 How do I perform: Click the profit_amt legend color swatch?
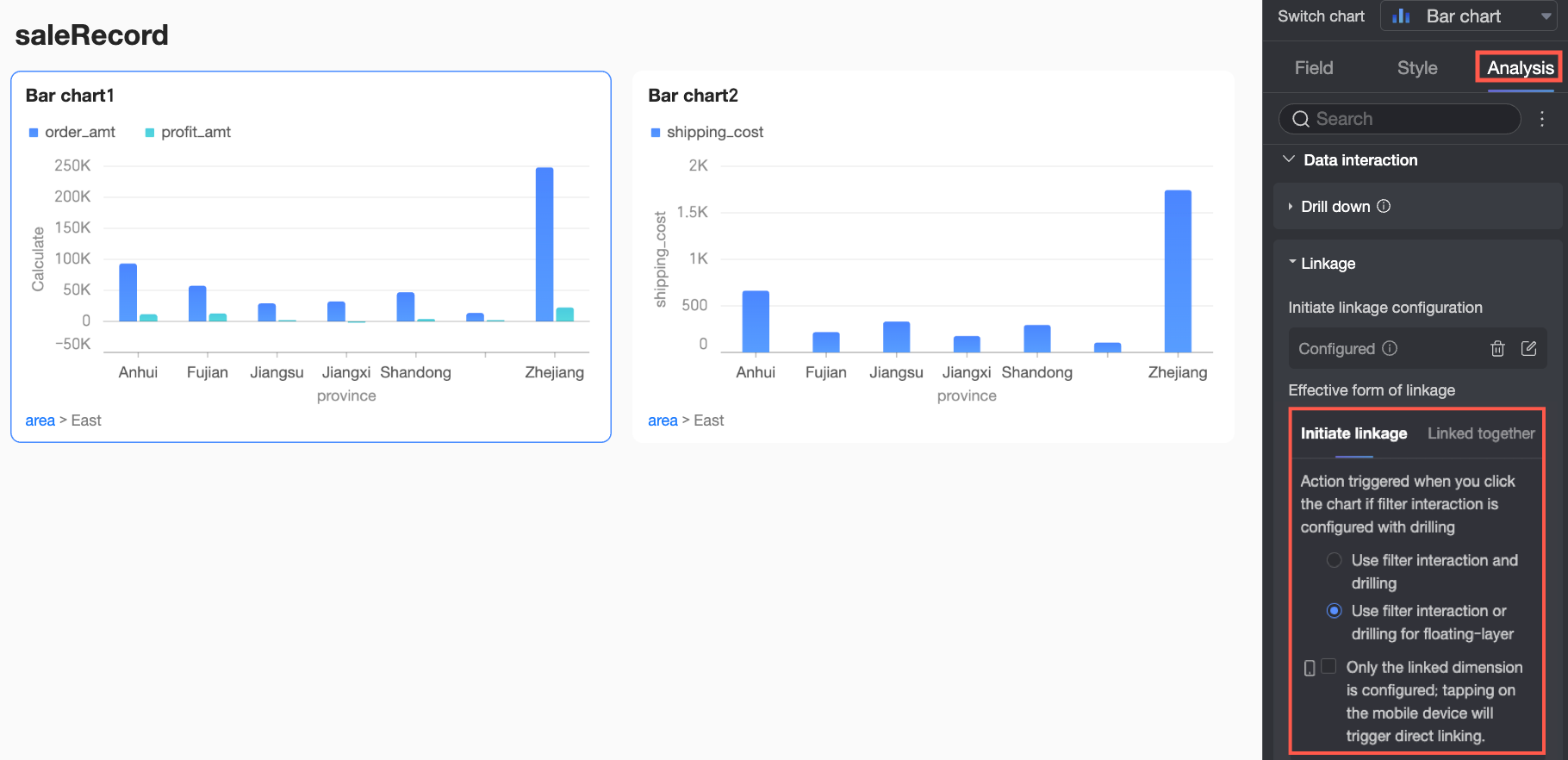150,133
